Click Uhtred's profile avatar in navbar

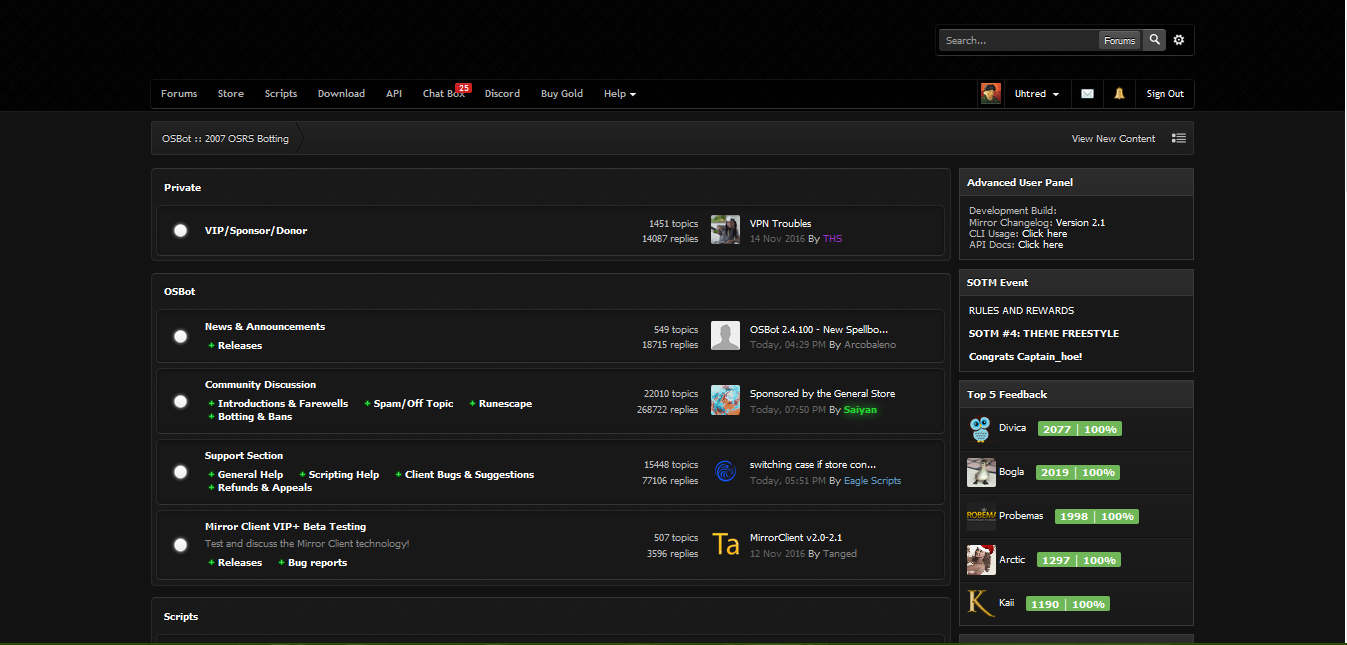(991, 94)
